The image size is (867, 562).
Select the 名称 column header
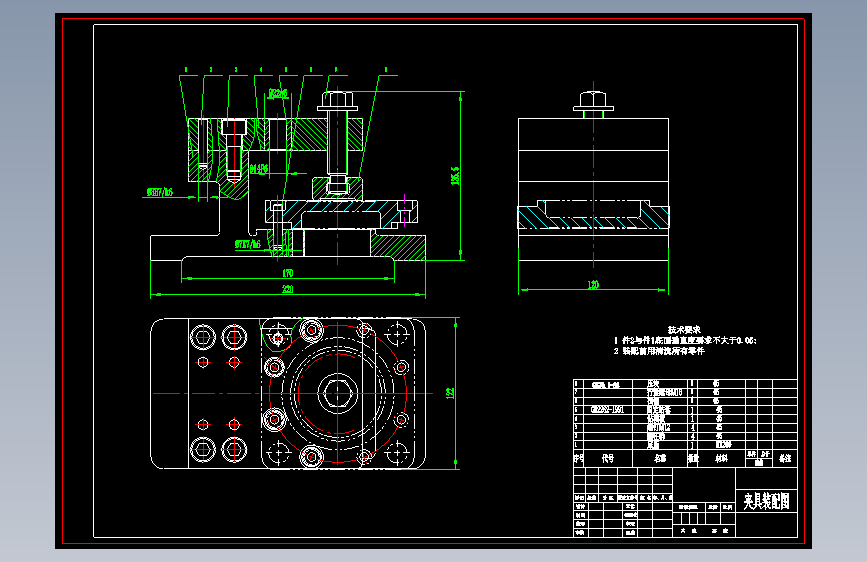point(660,459)
